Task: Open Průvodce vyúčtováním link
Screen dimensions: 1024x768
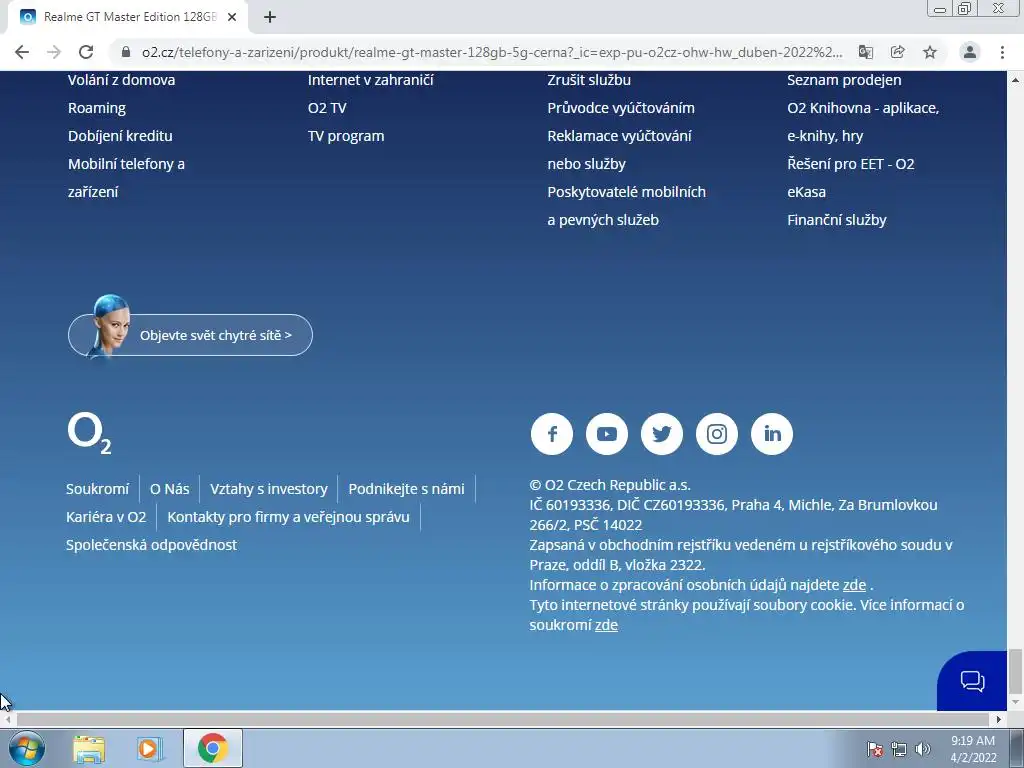Action: coord(621,108)
